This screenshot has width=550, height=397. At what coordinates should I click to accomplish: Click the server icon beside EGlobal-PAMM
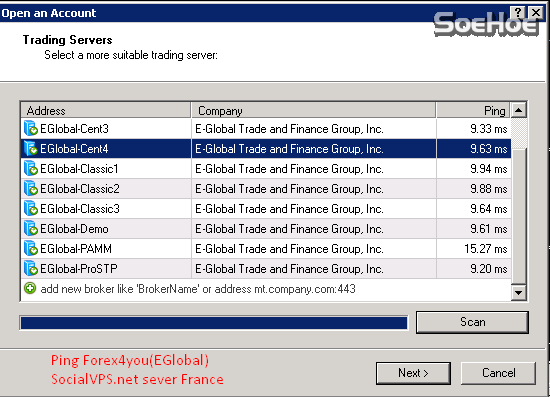point(31,248)
